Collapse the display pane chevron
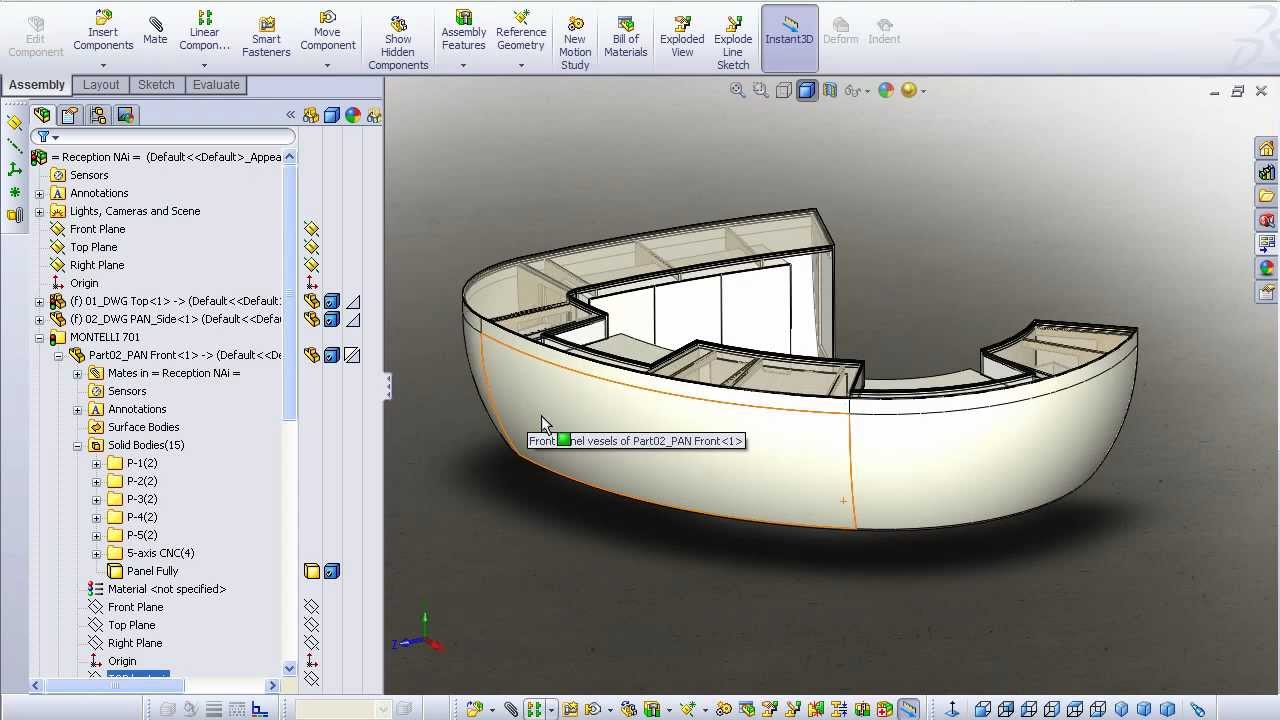The image size is (1280, 720). click(x=290, y=115)
